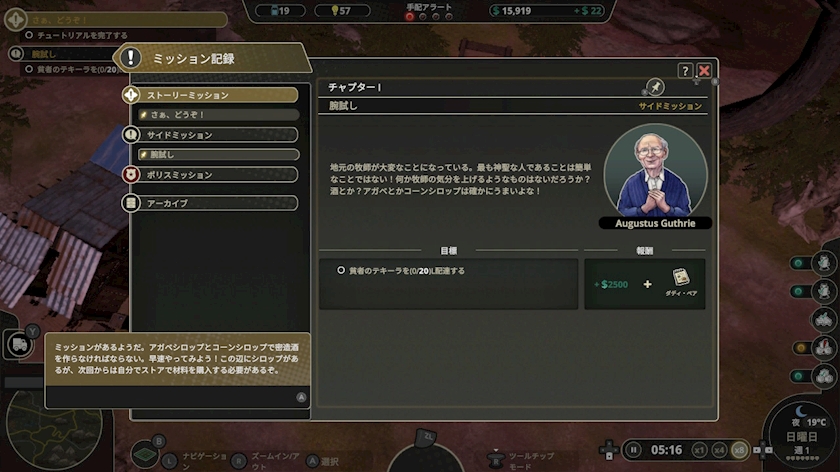Click the pin mission icon

click(x=655, y=87)
